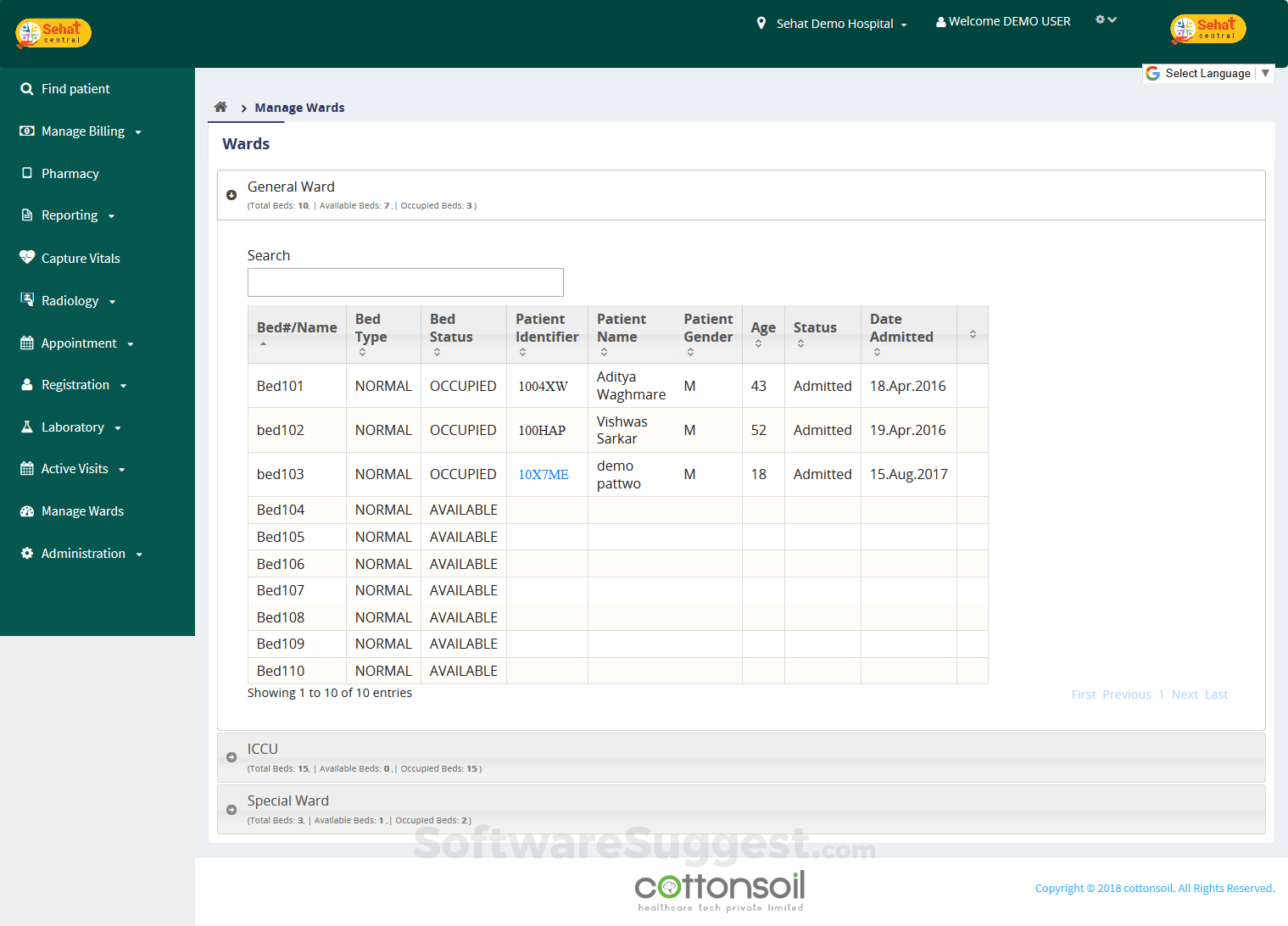Click the ward Search input field

pyautogui.click(x=405, y=282)
